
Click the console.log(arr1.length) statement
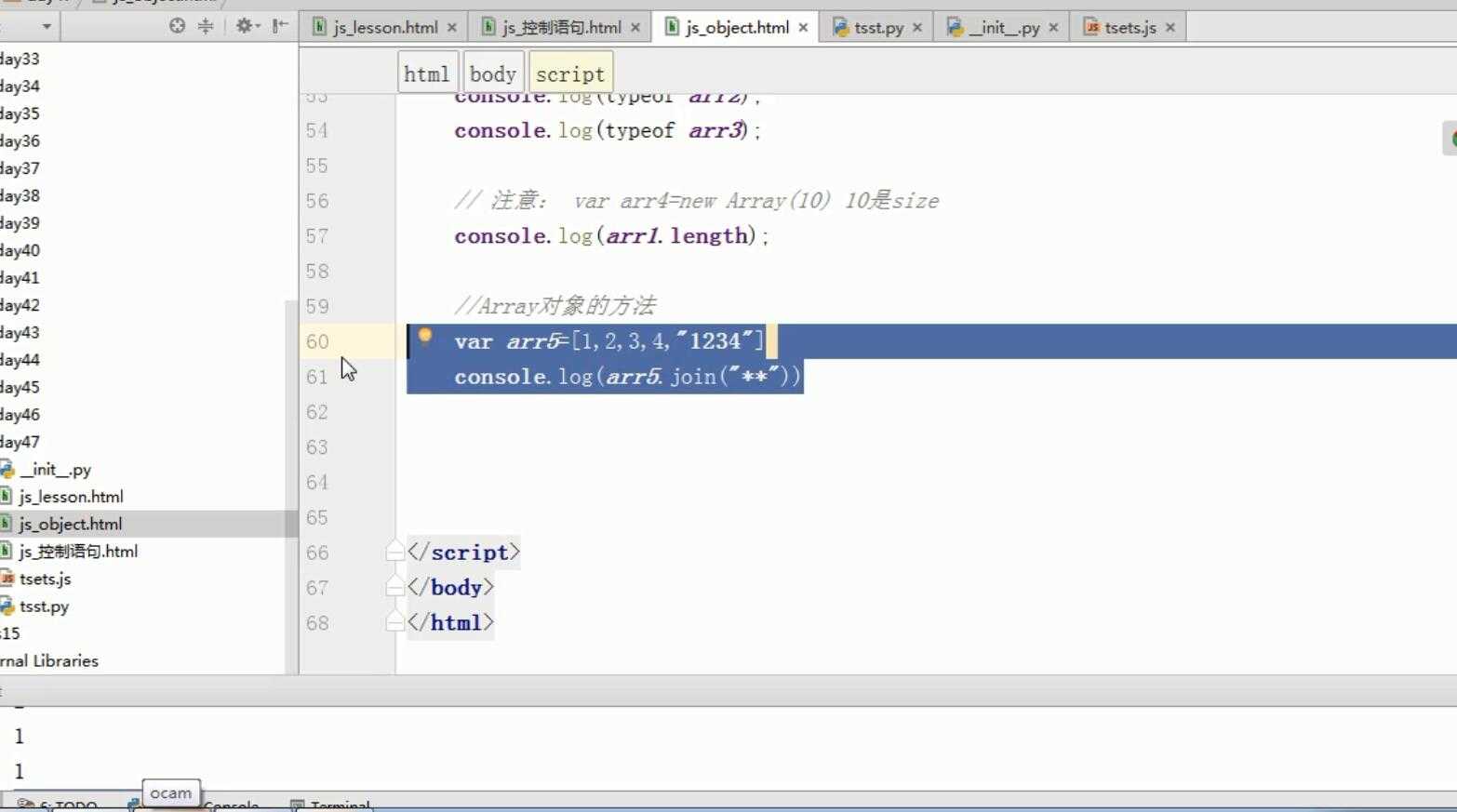(611, 236)
